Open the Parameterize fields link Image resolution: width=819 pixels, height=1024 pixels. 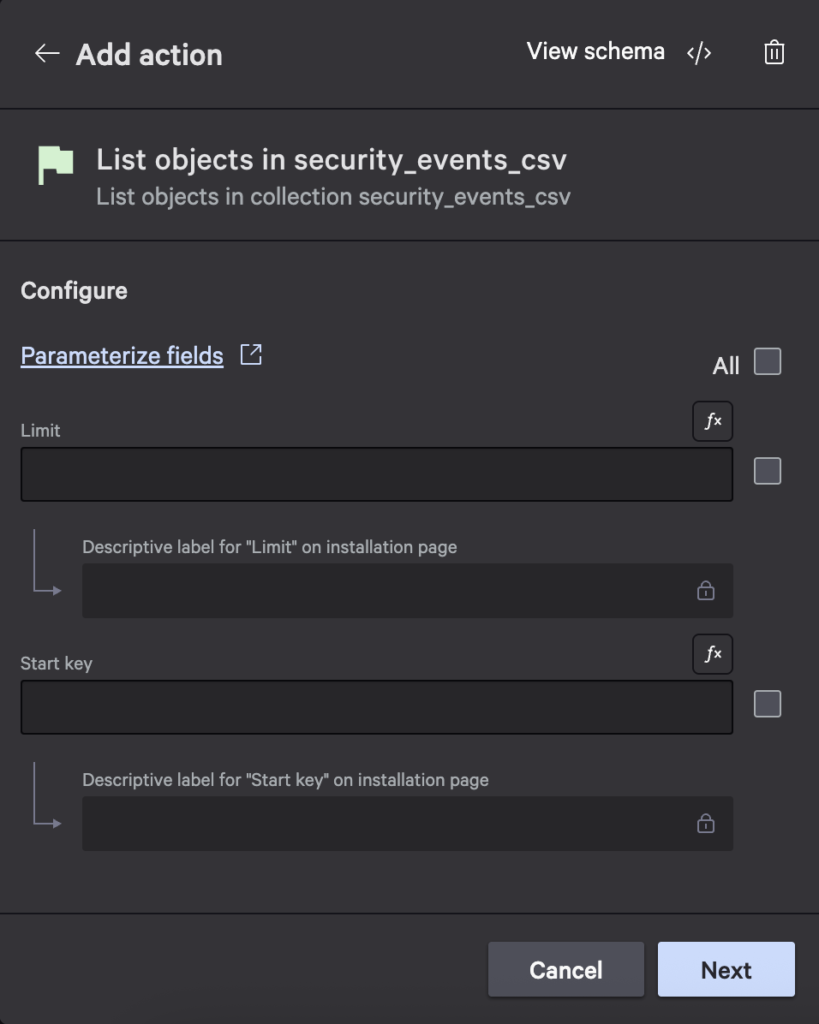coord(120,354)
